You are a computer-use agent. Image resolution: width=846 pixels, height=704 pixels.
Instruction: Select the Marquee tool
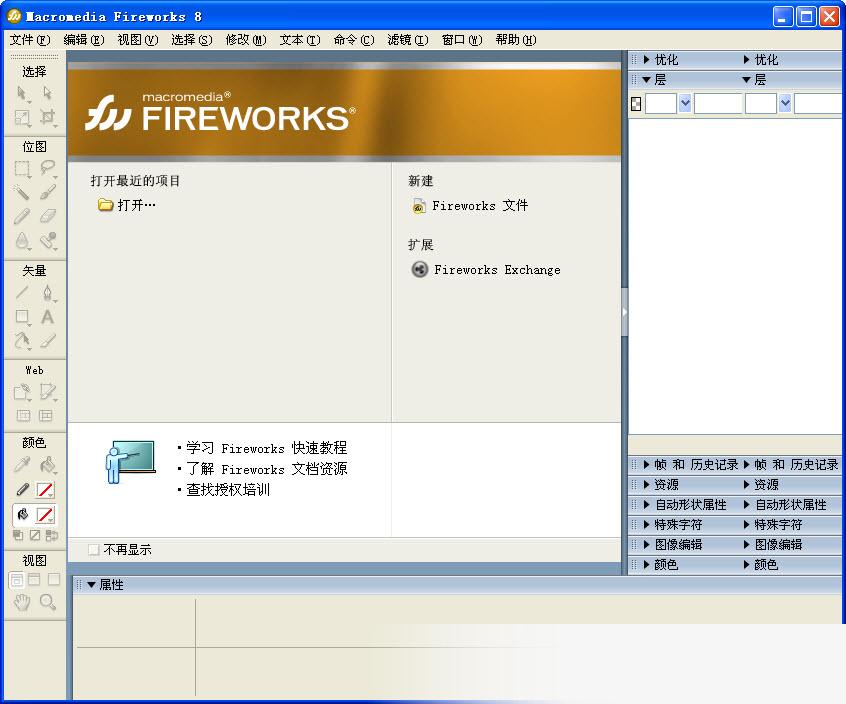pos(22,169)
